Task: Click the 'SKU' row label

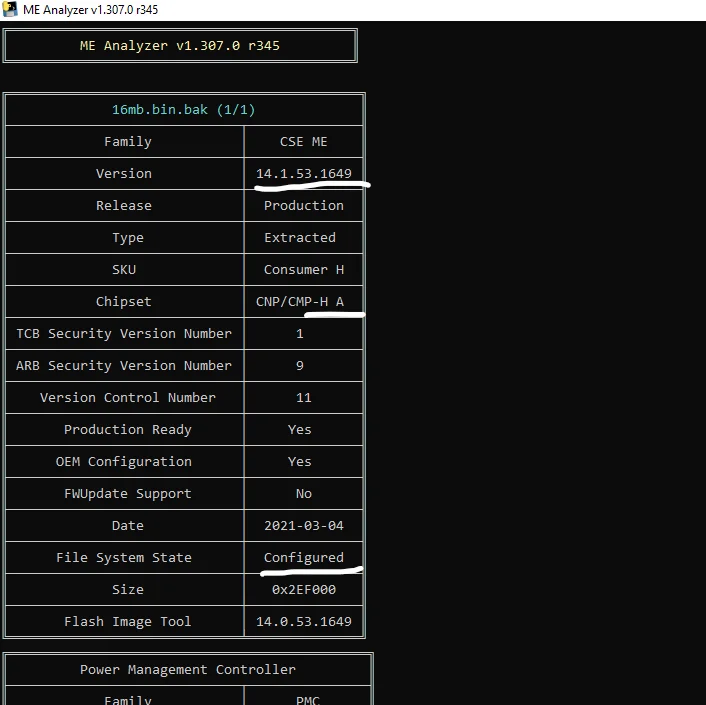Action: pyautogui.click(x=124, y=270)
